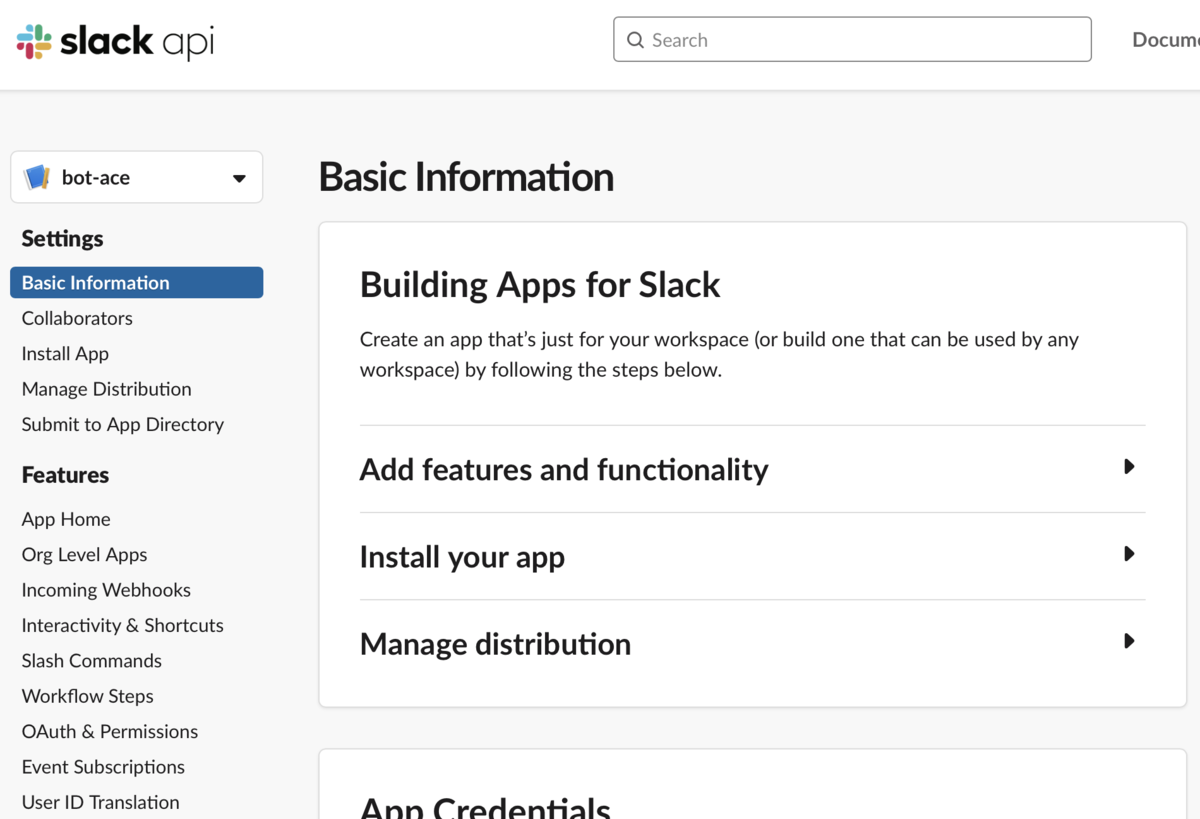Click the Building Apps for Slack heading
The image size is (1200, 819).
[x=540, y=285]
